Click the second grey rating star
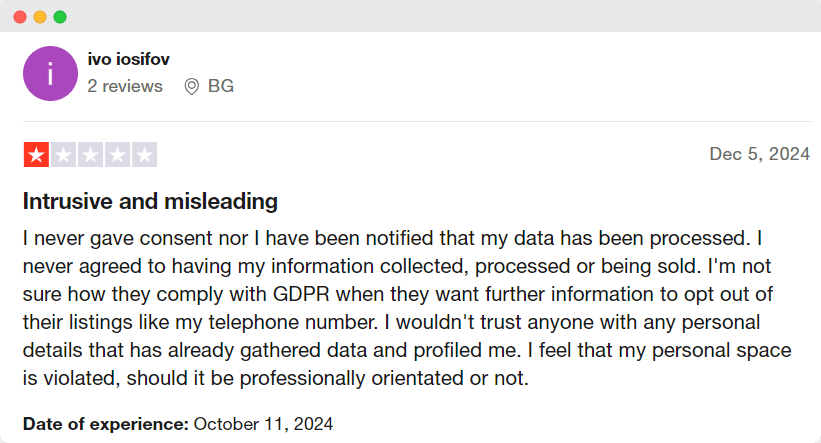Viewport: 821px width, 443px height. pos(63,155)
